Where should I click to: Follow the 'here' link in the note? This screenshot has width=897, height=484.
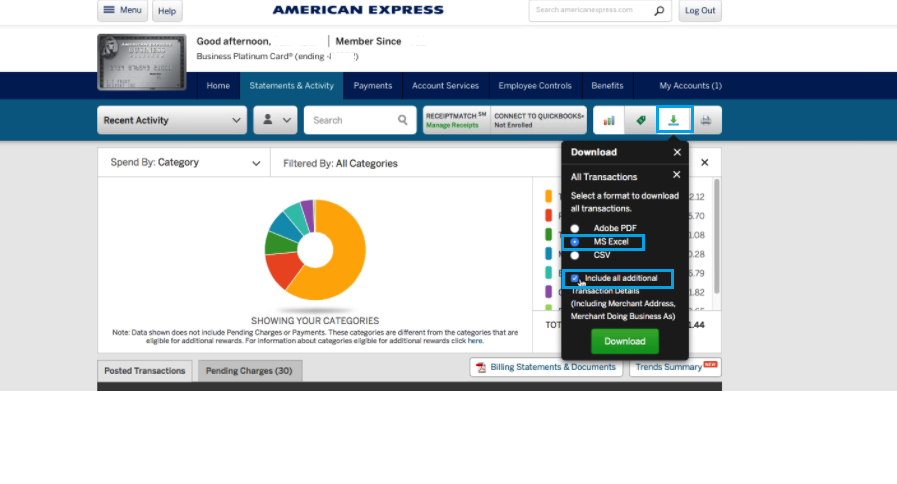[475, 341]
